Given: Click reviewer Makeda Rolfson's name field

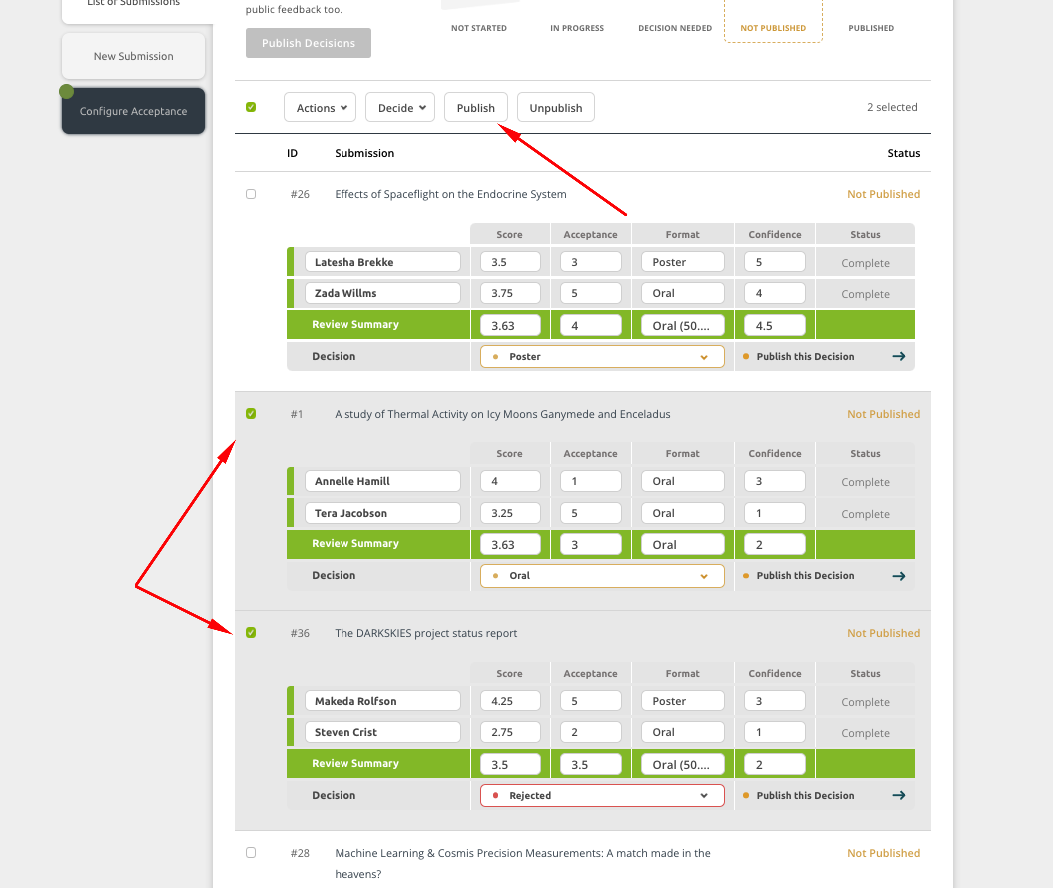Looking at the screenshot, I should pos(383,701).
